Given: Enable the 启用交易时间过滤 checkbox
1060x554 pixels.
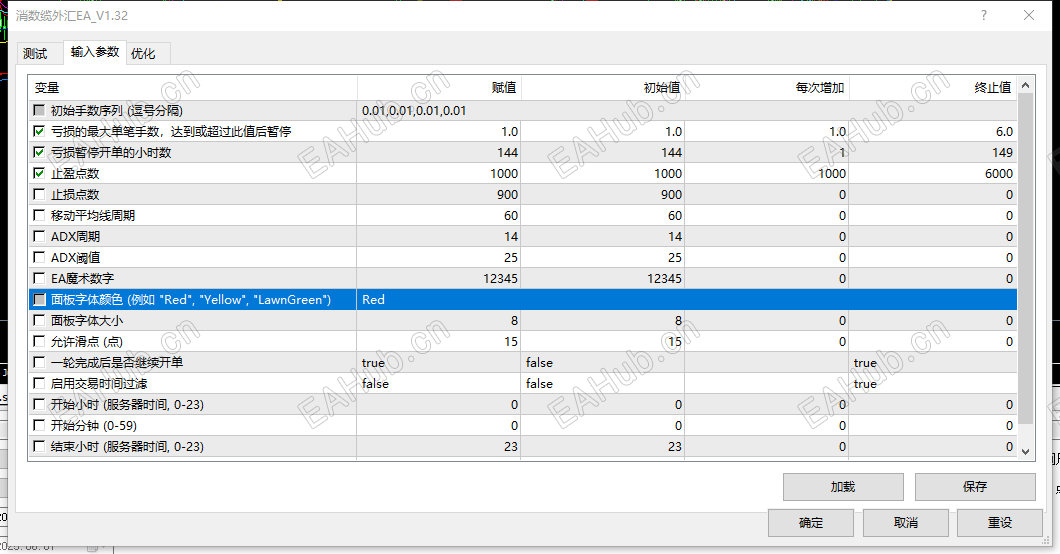Looking at the screenshot, I should click(x=39, y=383).
